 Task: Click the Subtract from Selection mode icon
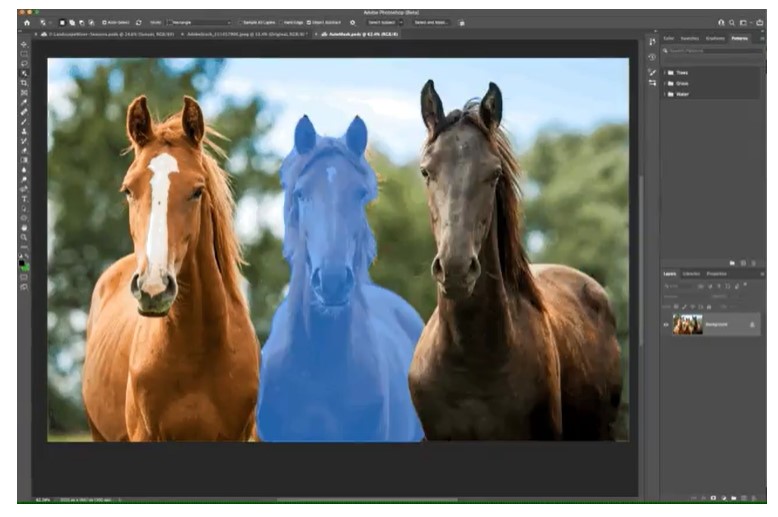click(82, 23)
